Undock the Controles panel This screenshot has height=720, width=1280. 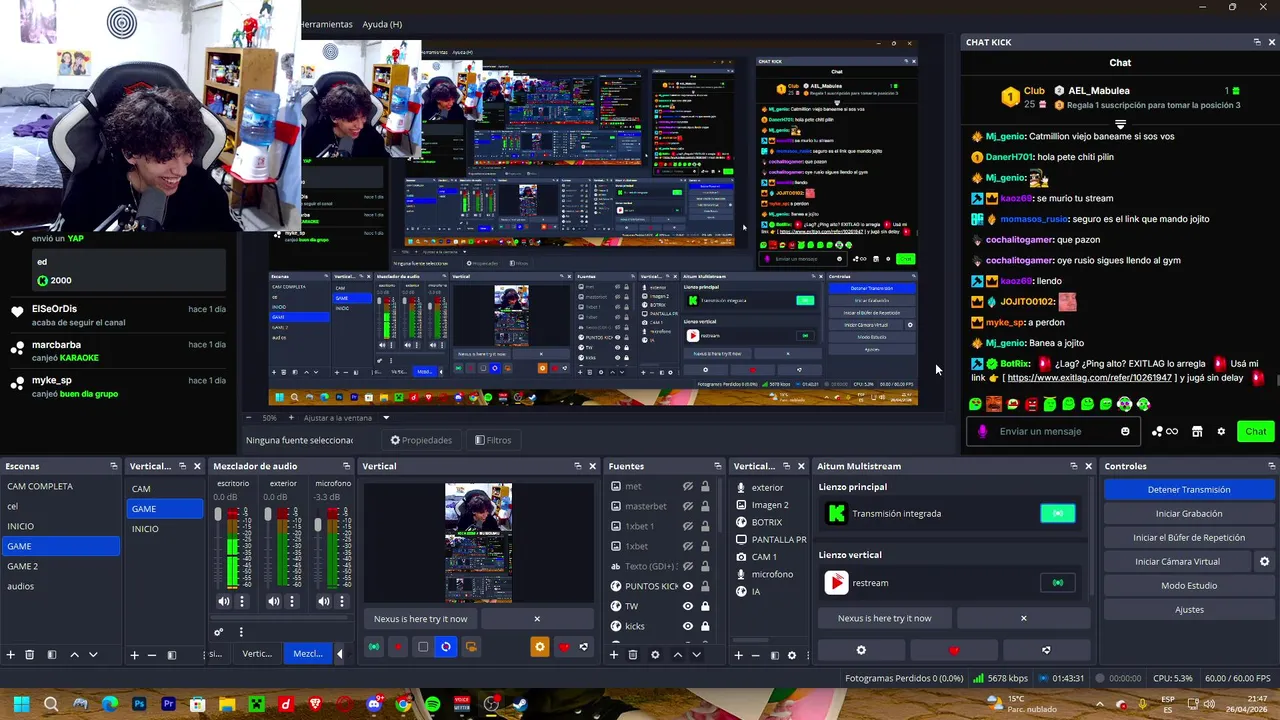pyautogui.click(x=1272, y=466)
